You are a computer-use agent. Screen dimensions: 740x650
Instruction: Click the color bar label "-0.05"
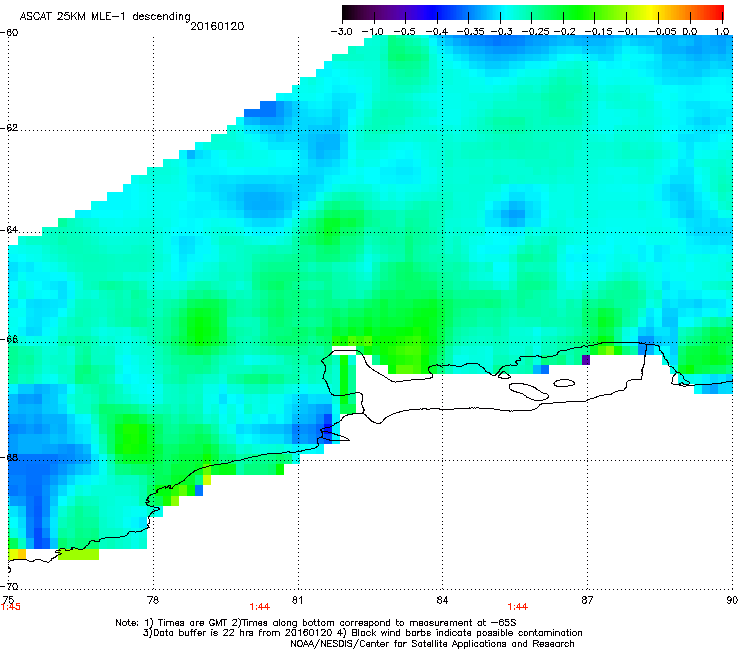pyautogui.click(x=662, y=32)
